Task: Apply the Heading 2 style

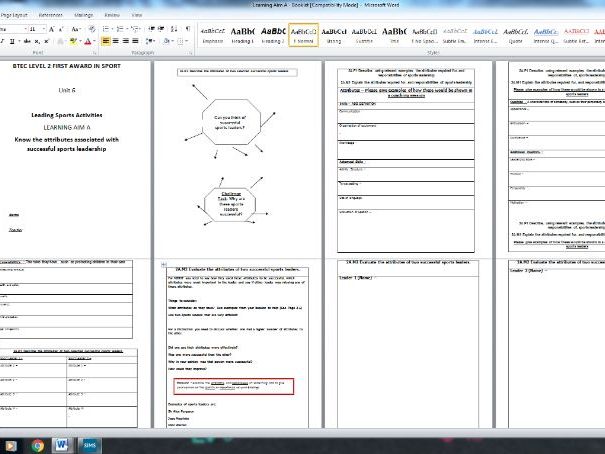Action: [x=273, y=35]
